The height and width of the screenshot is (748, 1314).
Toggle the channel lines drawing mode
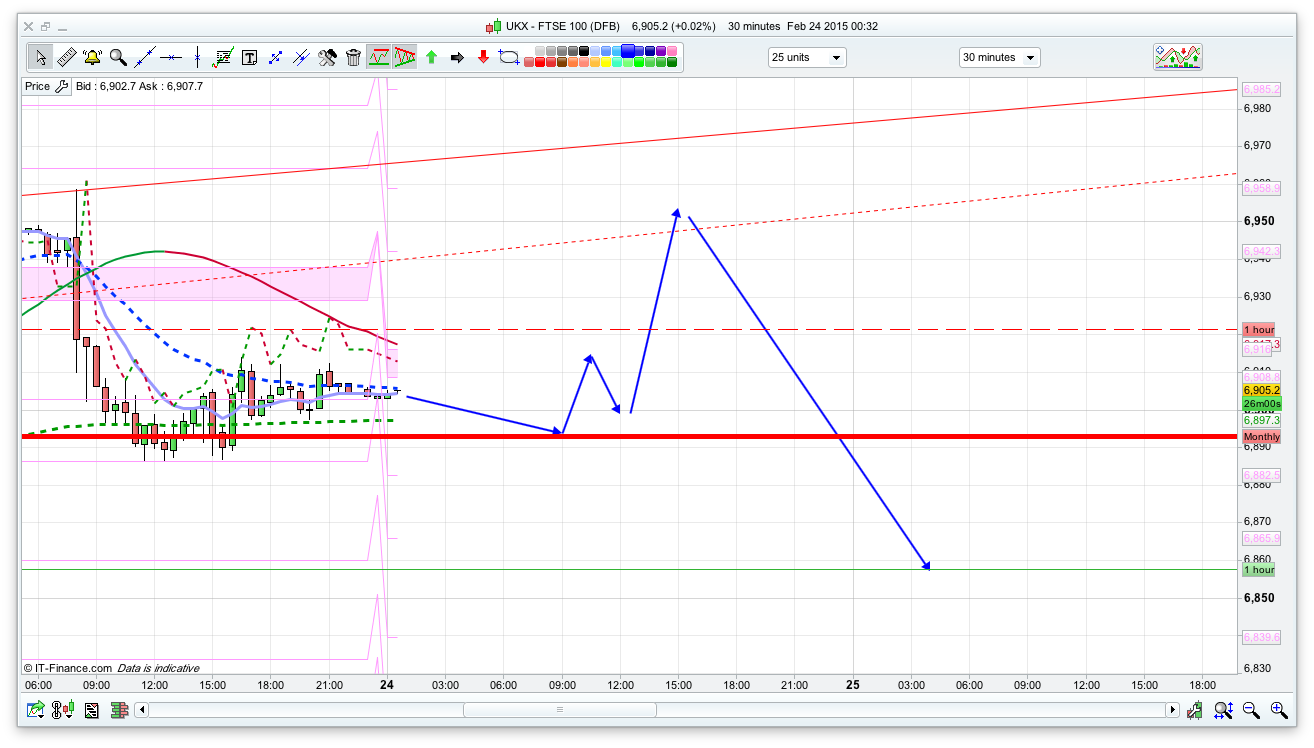(x=379, y=57)
